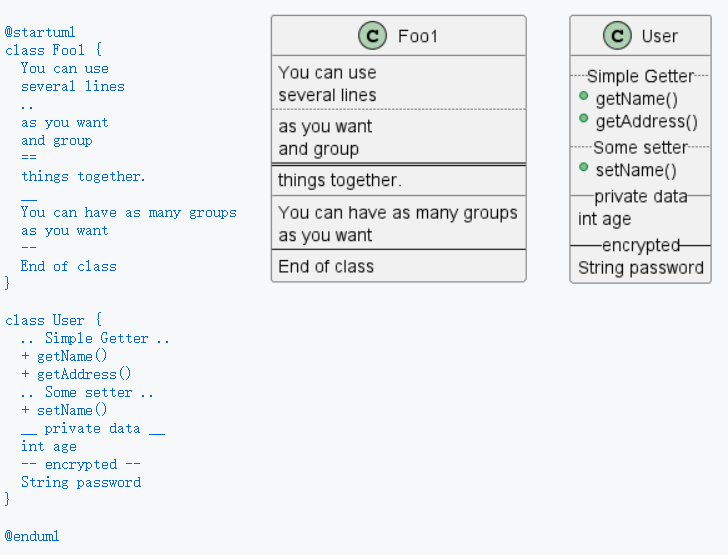The image size is (728, 555).
Task: Click the Simple Getter separator label
Action: (x=640, y=76)
